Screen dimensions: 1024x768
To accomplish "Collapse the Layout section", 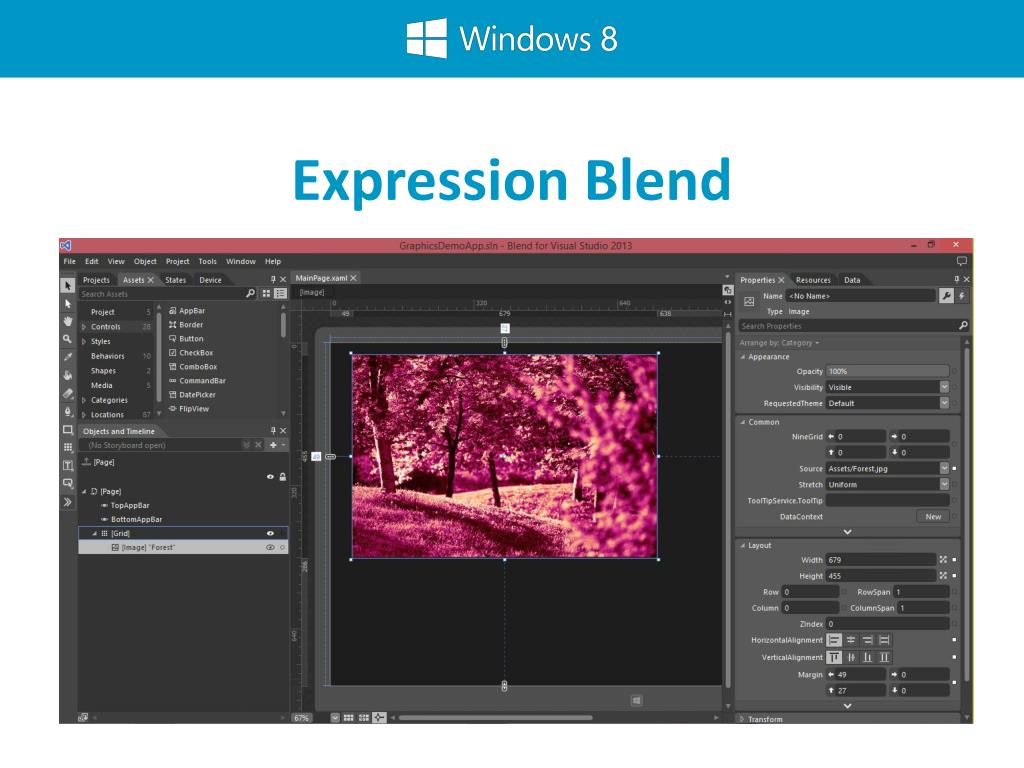I will (x=743, y=545).
